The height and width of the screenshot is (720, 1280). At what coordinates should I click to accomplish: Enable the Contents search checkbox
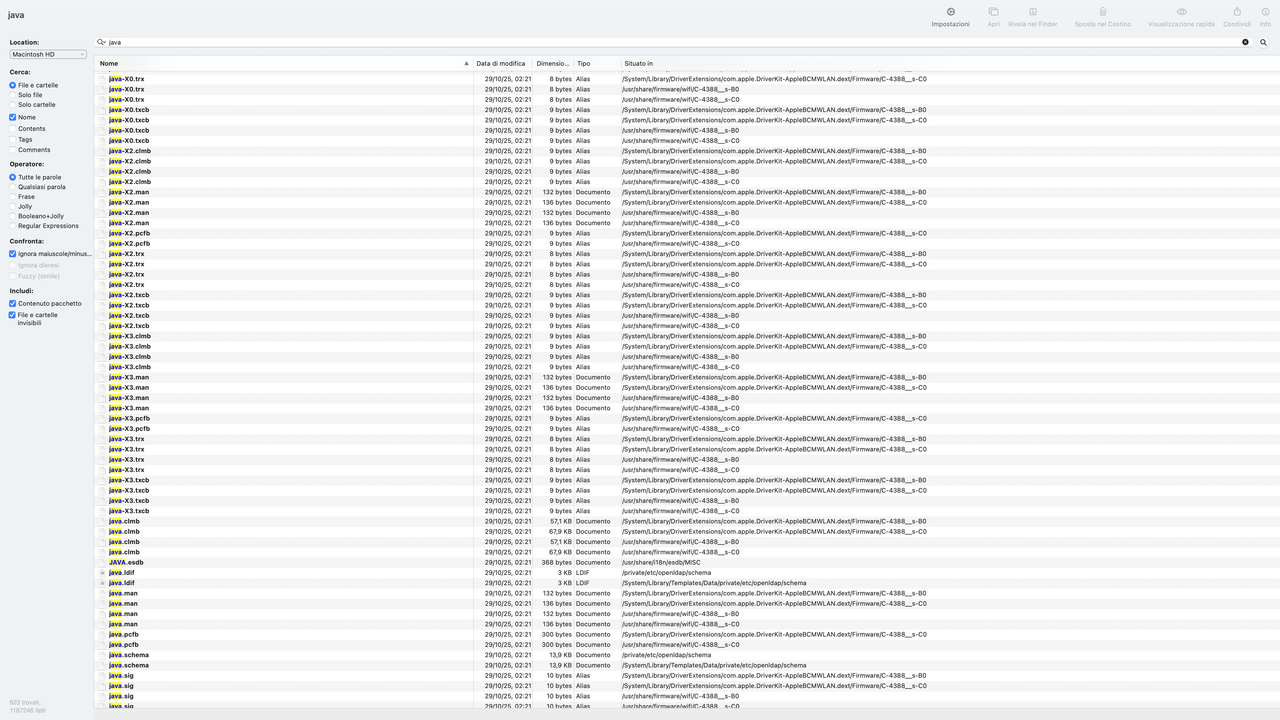coord(14,128)
